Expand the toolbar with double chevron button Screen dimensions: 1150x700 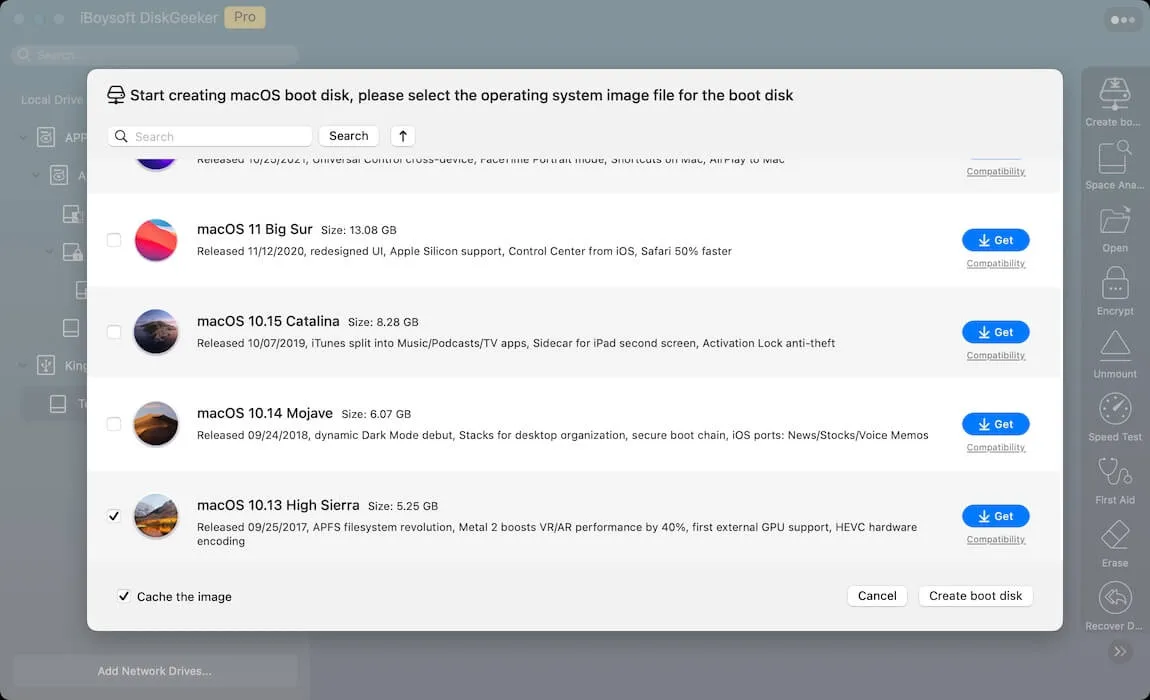pos(1120,651)
